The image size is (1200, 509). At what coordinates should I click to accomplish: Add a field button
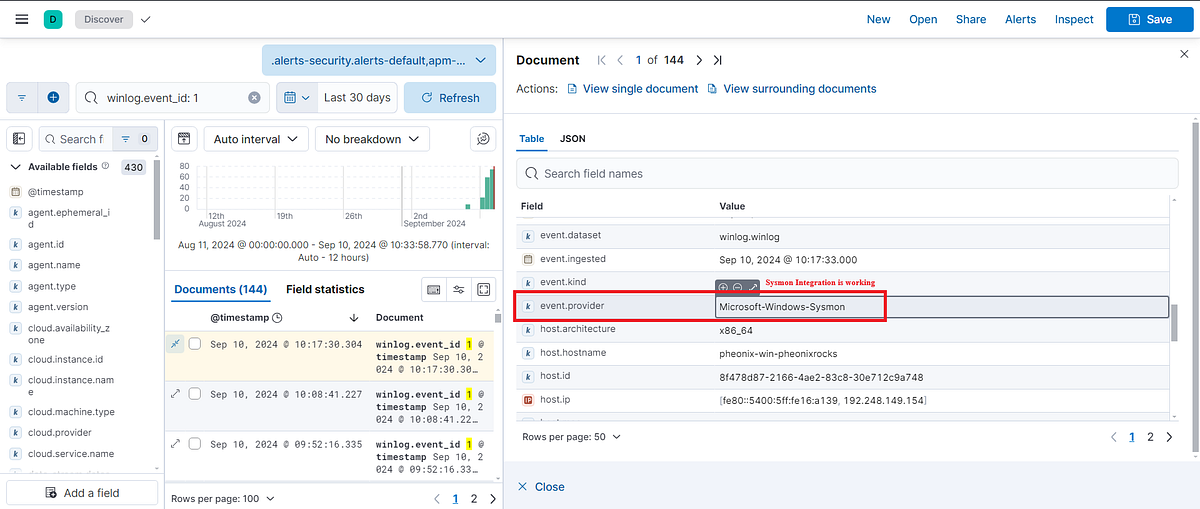83,493
